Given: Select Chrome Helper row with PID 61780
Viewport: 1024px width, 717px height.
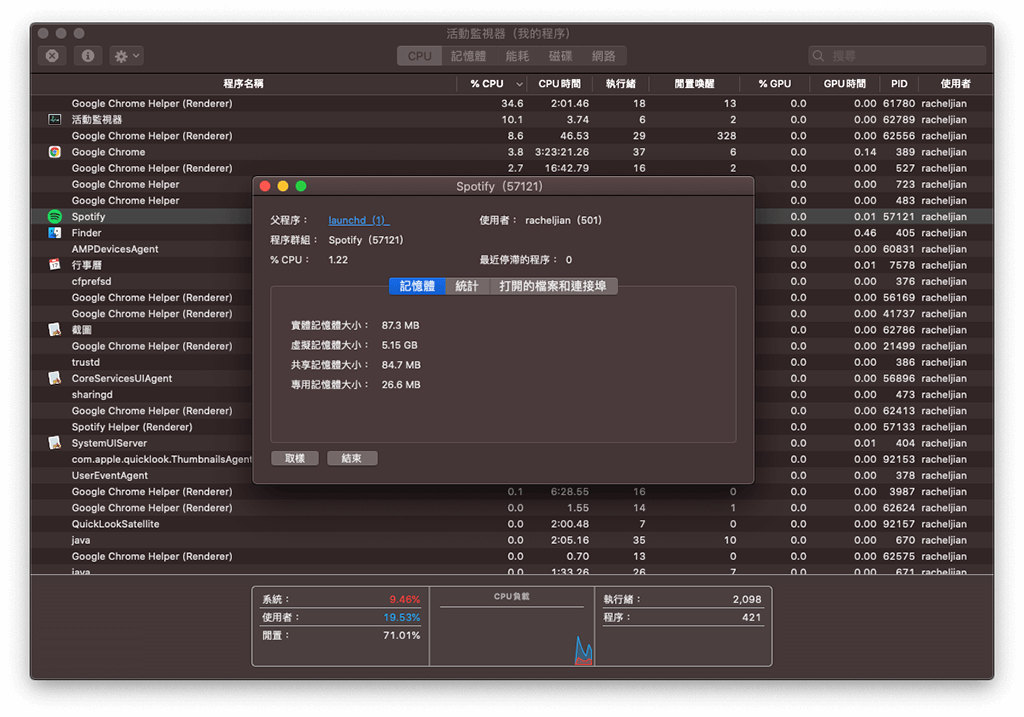Looking at the screenshot, I should click(x=512, y=103).
